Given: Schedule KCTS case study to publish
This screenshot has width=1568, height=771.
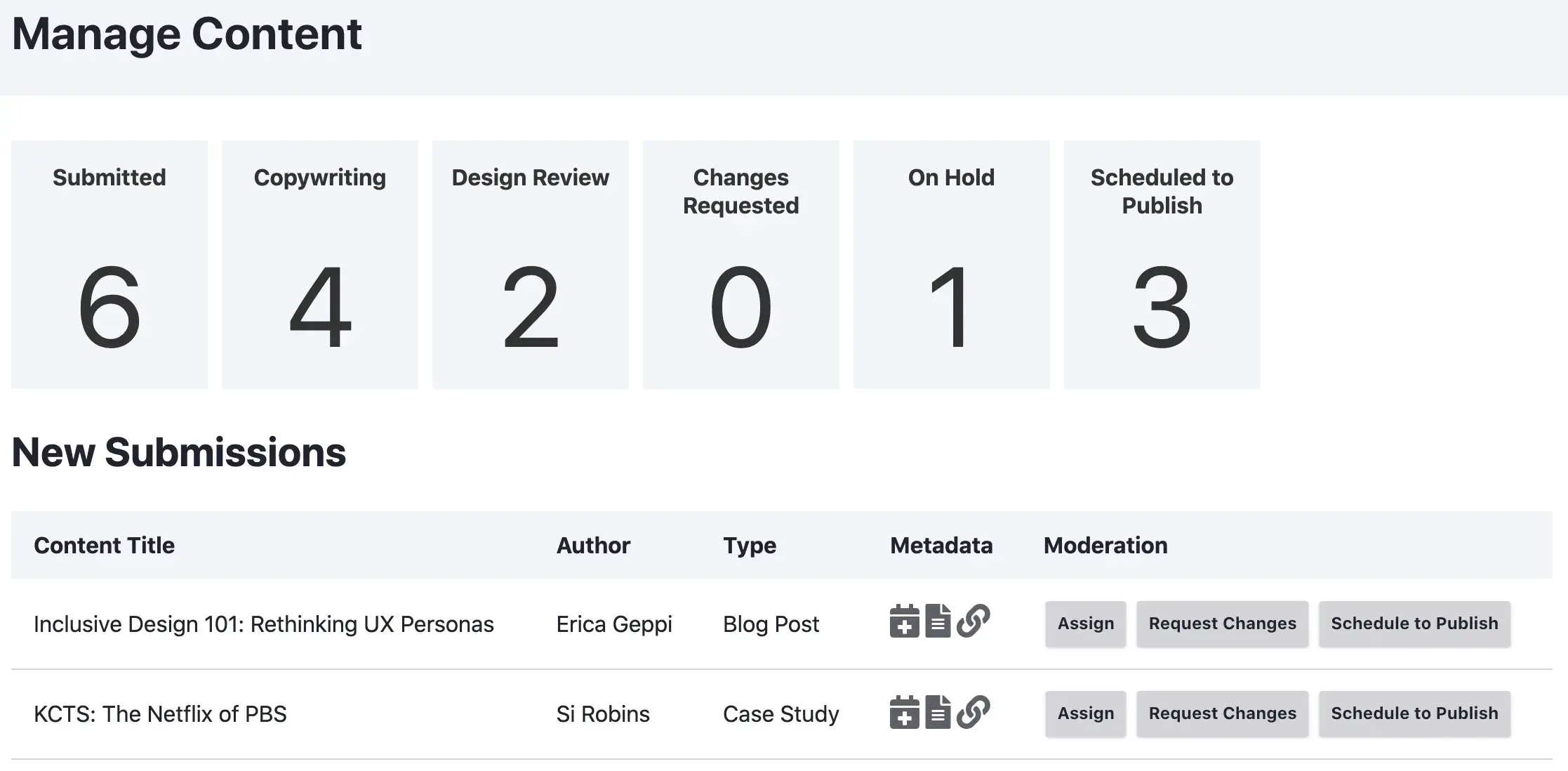Looking at the screenshot, I should (x=1414, y=713).
